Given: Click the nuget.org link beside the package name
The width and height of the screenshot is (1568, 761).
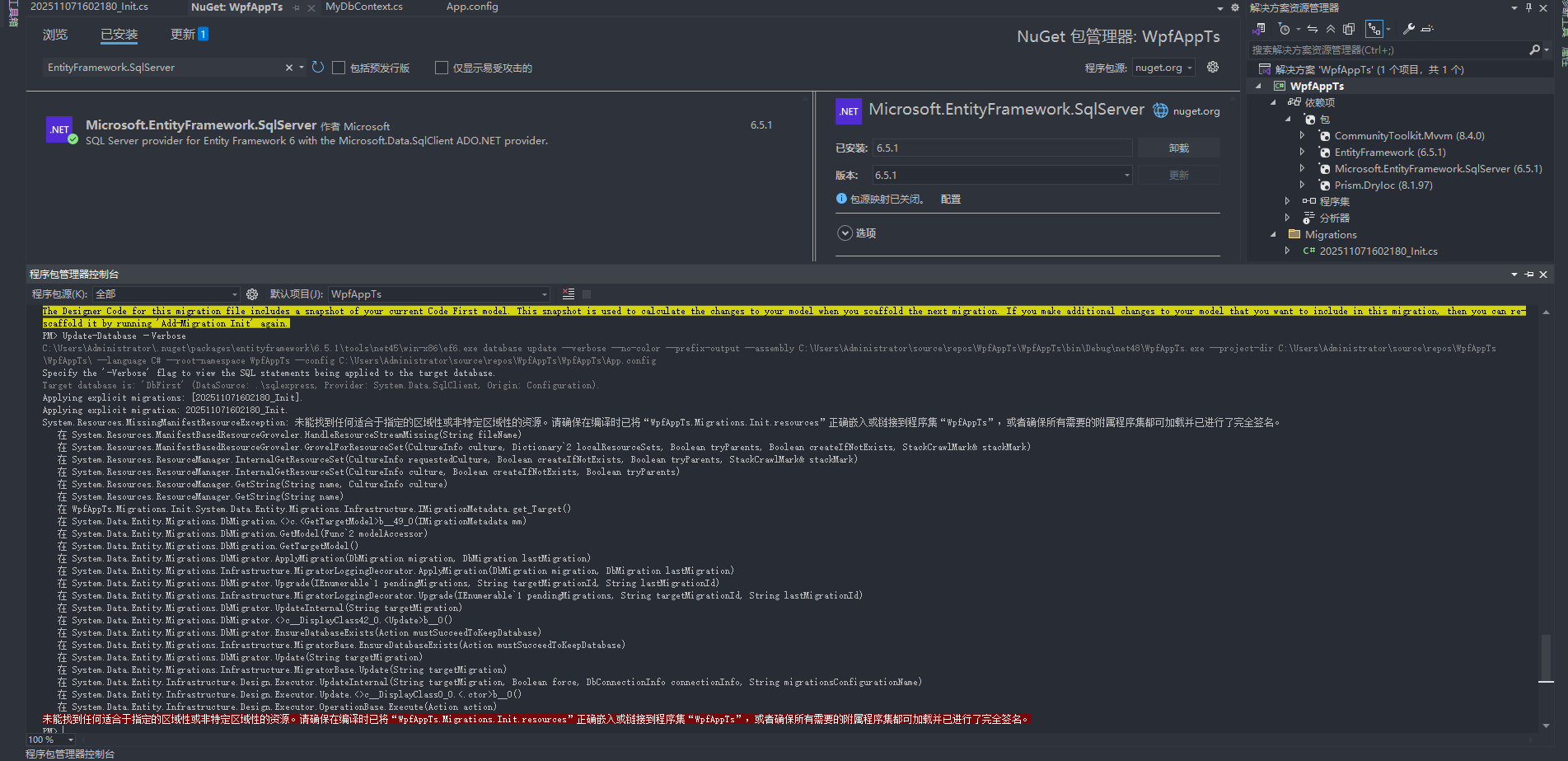Looking at the screenshot, I should pos(1196,111).
